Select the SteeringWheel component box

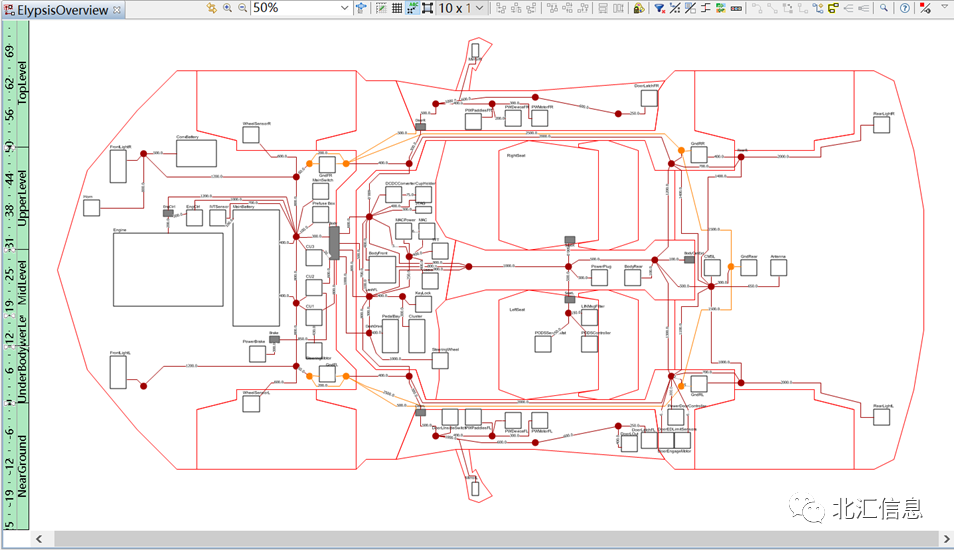click(x=440, y=360)
